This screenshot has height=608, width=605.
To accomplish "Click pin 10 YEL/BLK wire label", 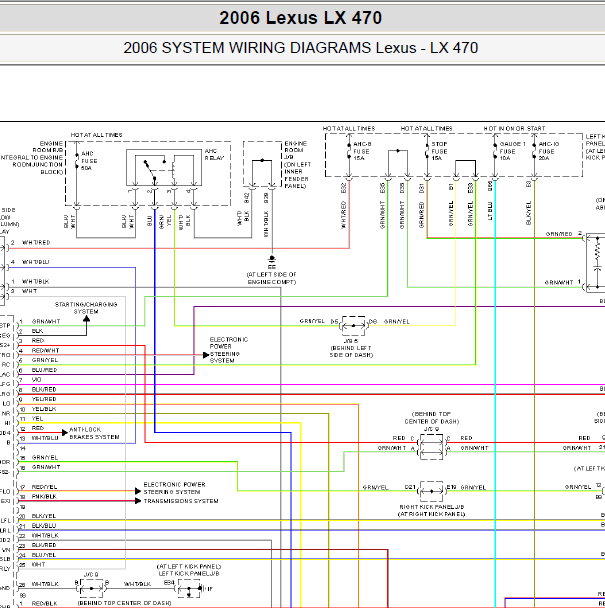I will 44,409.
